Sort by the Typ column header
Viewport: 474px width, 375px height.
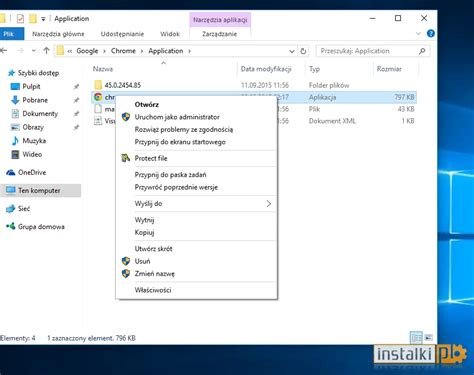point(314,69)
